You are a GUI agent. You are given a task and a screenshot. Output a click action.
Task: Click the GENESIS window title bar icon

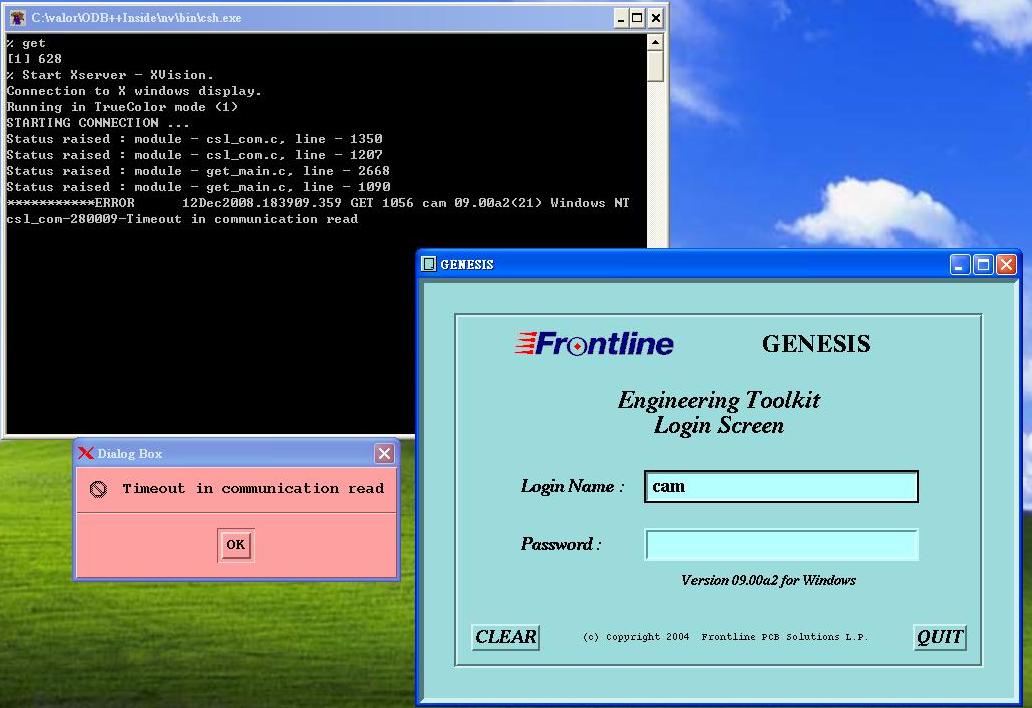click(428, 264)
